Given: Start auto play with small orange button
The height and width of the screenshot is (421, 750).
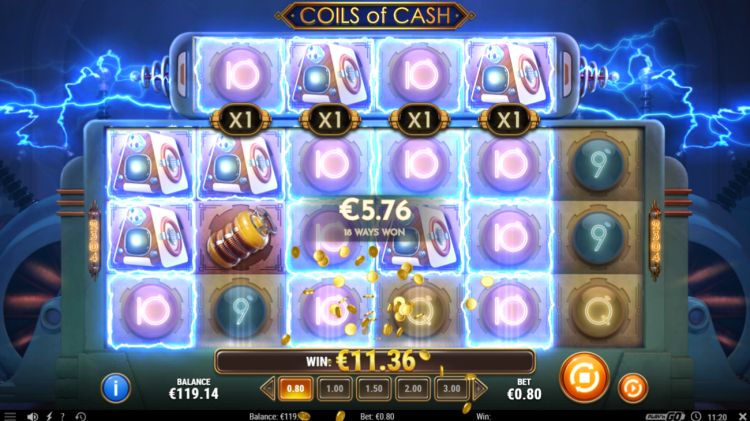Looking at the screenshot, I should tap(633, 388).
